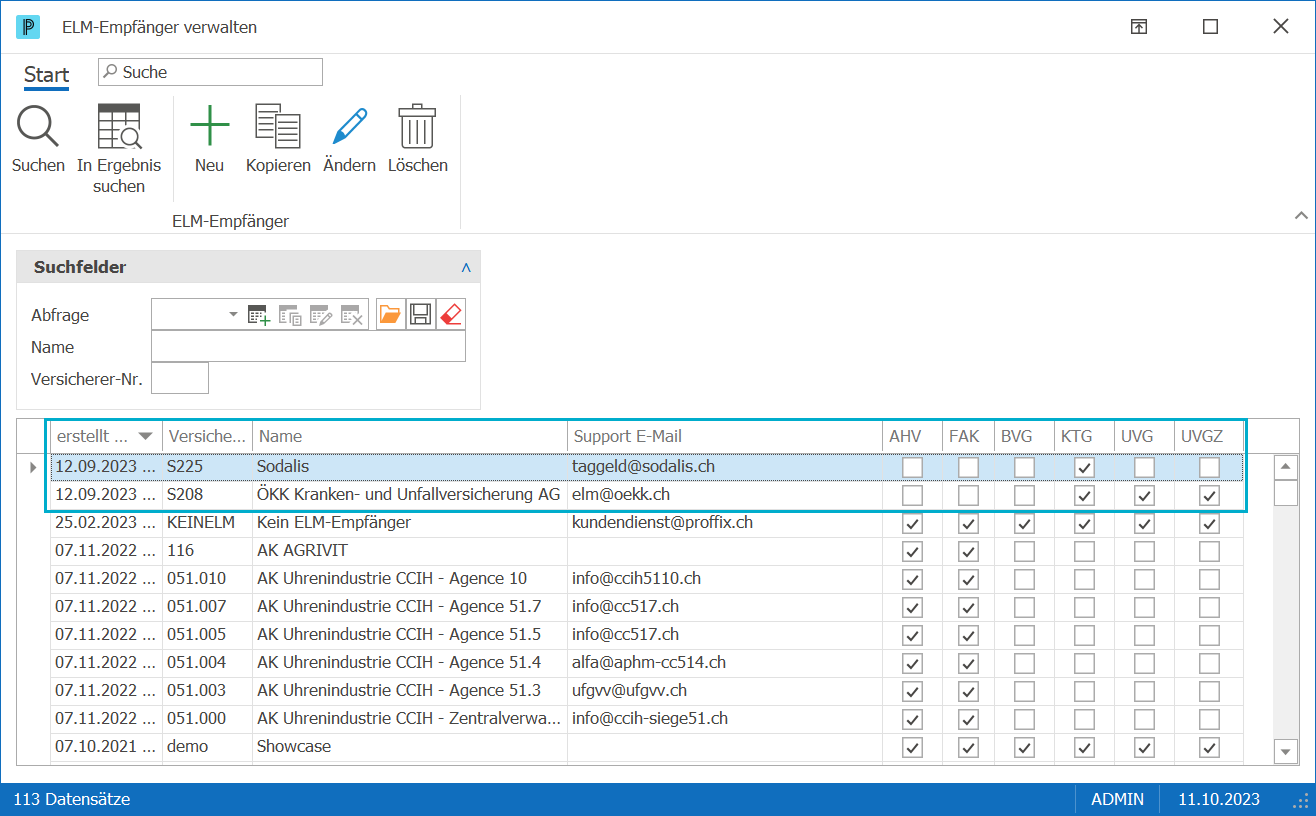The image size is (1316, 816).
Task: Click ADMIN in the status bar
Action: [x=1117, y=800]
